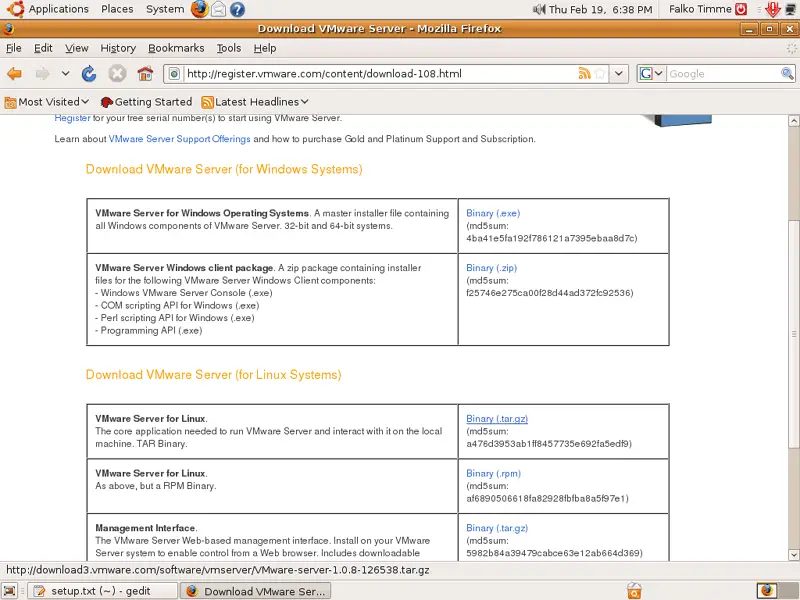
Task: Open the View menu
Action: click(x=77, y=48)
